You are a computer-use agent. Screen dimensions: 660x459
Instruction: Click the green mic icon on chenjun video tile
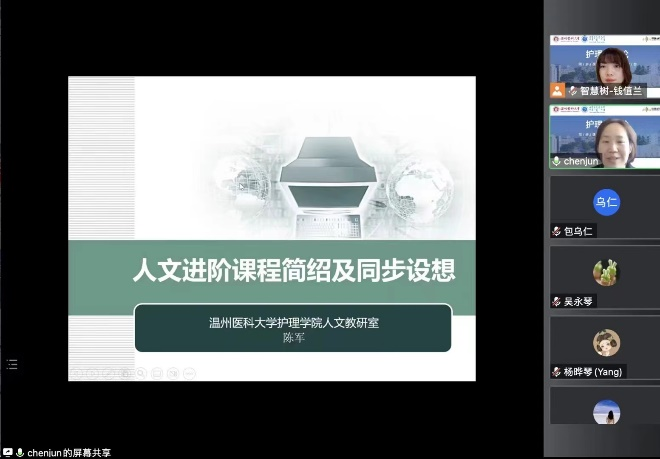tap(556, 160)
